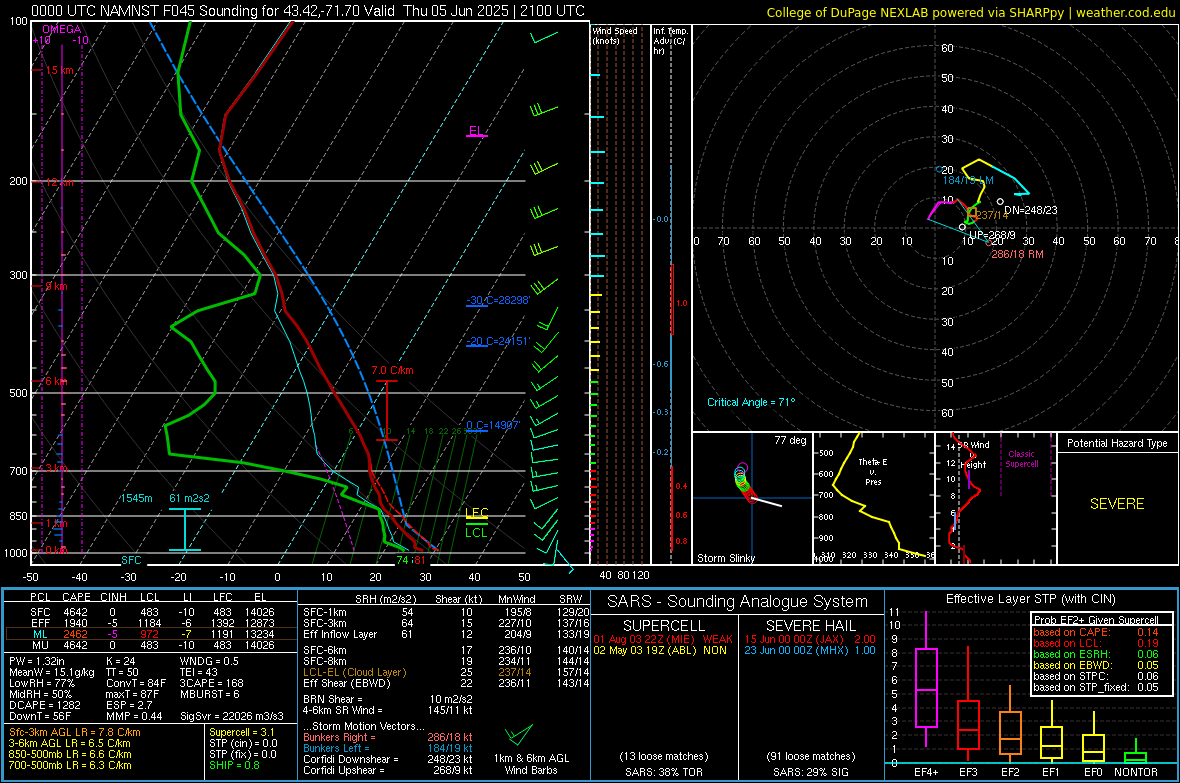Screen dimensions: 1180x783
Task: Click the 'DCAPE = 1282' value
Action: pos(44,705)
